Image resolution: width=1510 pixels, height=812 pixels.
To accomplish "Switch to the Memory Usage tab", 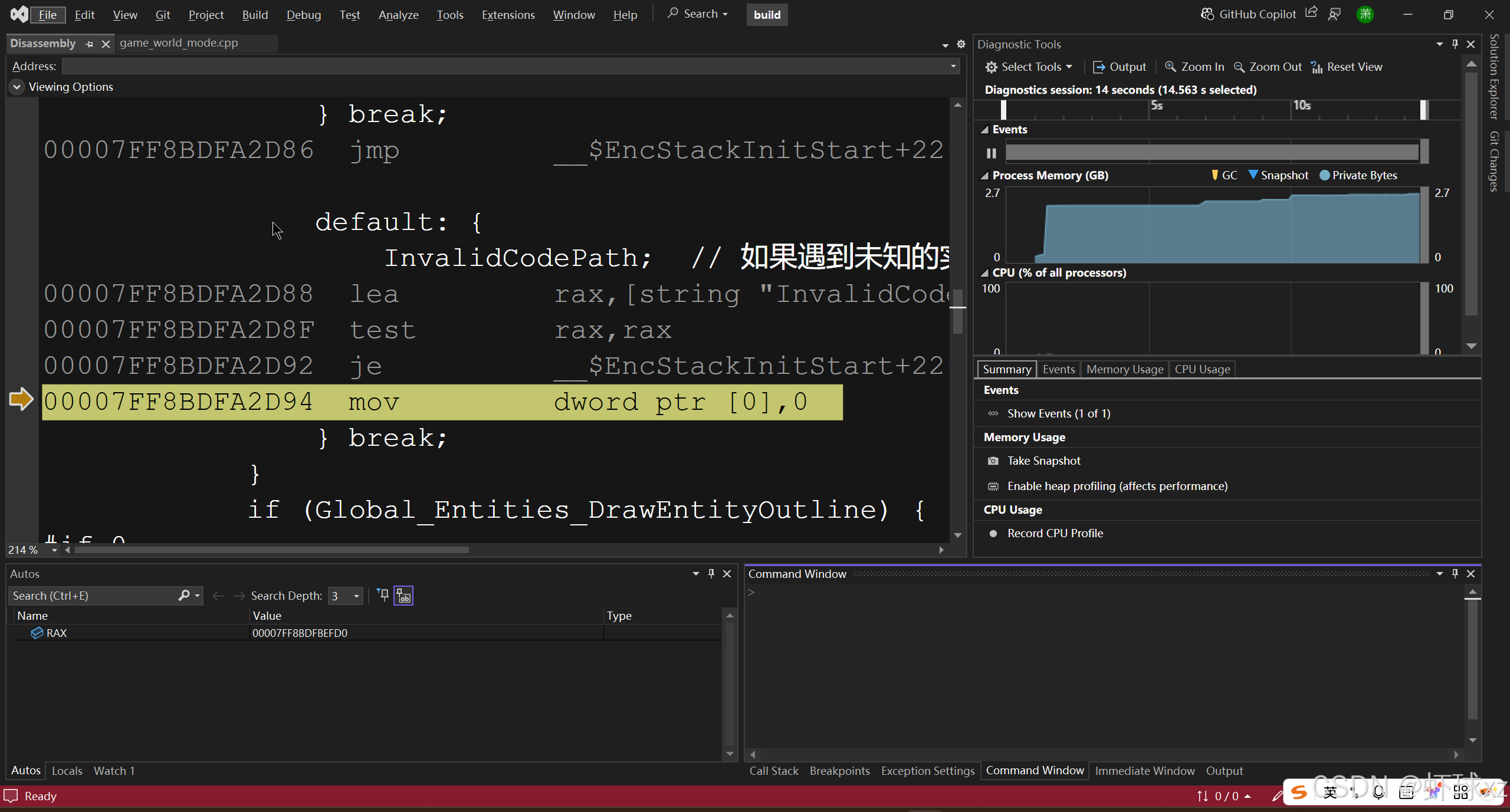I will click(1124, 369).
